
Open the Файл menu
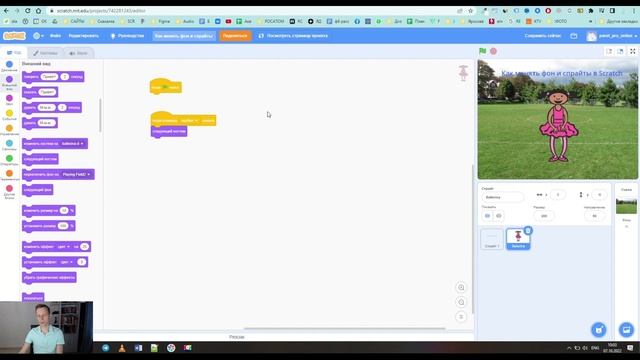[x=55, y=36]
